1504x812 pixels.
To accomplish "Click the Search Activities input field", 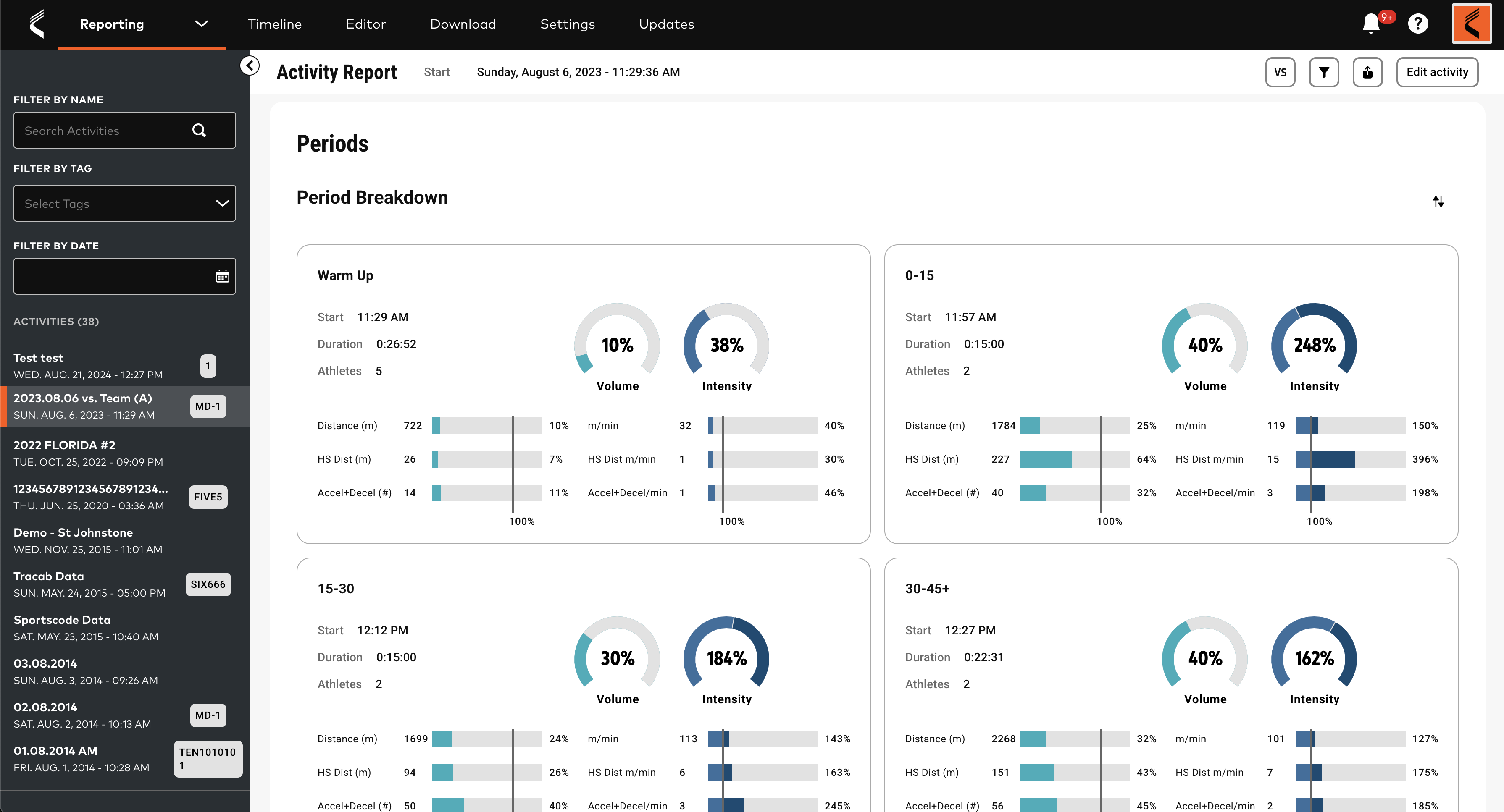I will pos(124,130).
